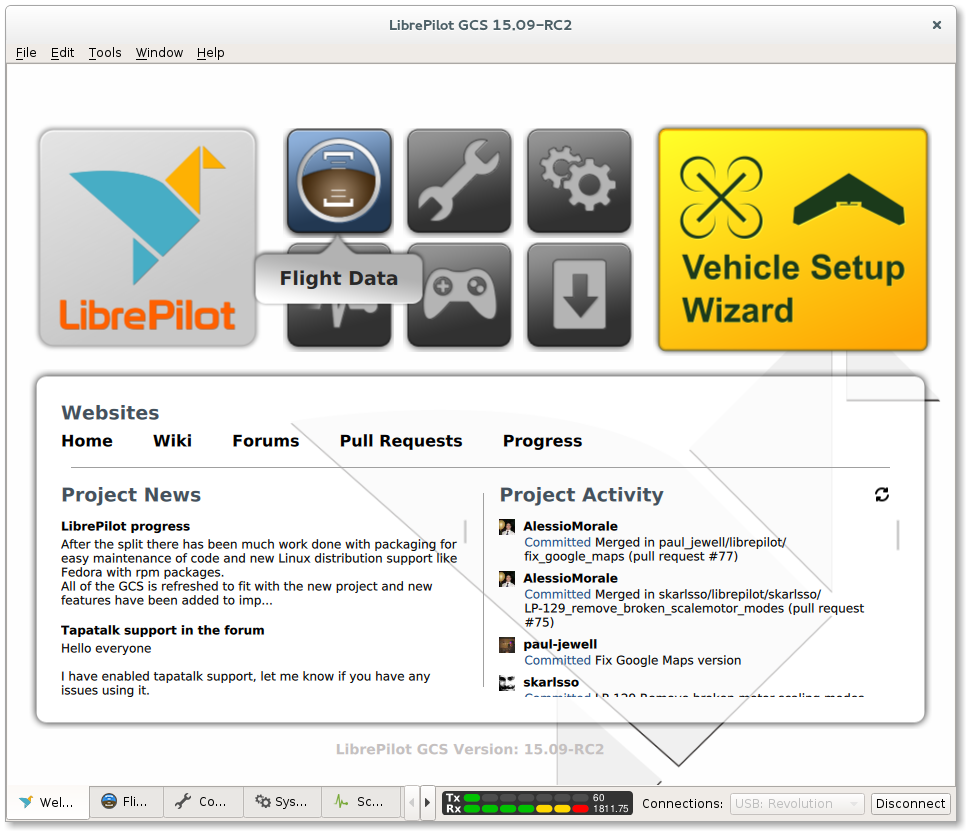966x831 pixels.
Task: Switch to the Scopes bottom tab
Action: point(360,801)
